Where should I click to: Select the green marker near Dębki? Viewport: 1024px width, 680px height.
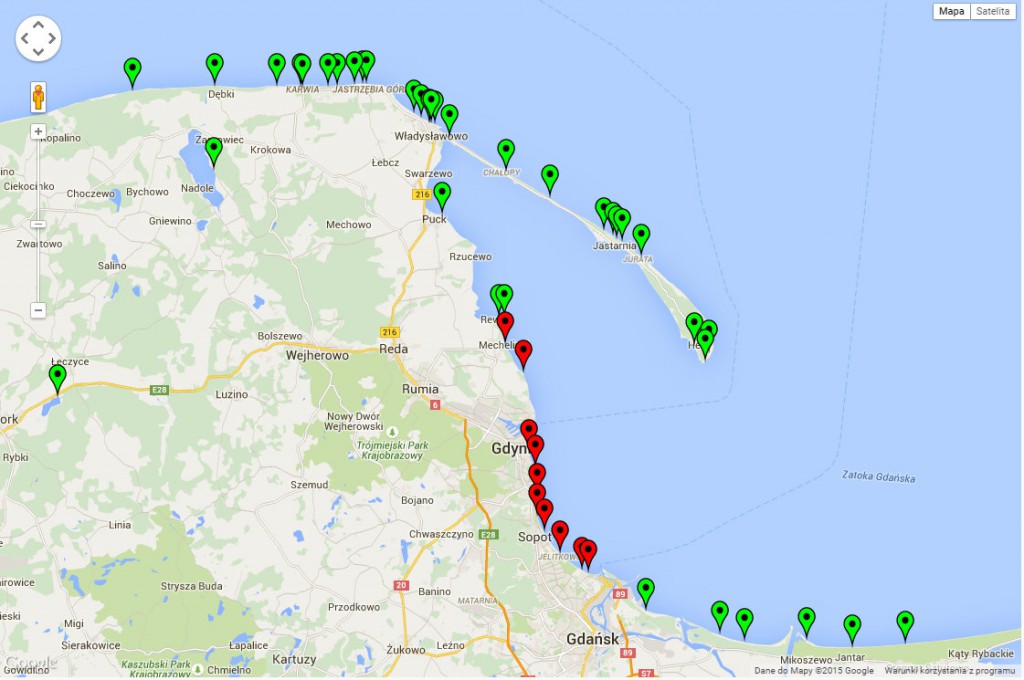click(x=214, y=65)
